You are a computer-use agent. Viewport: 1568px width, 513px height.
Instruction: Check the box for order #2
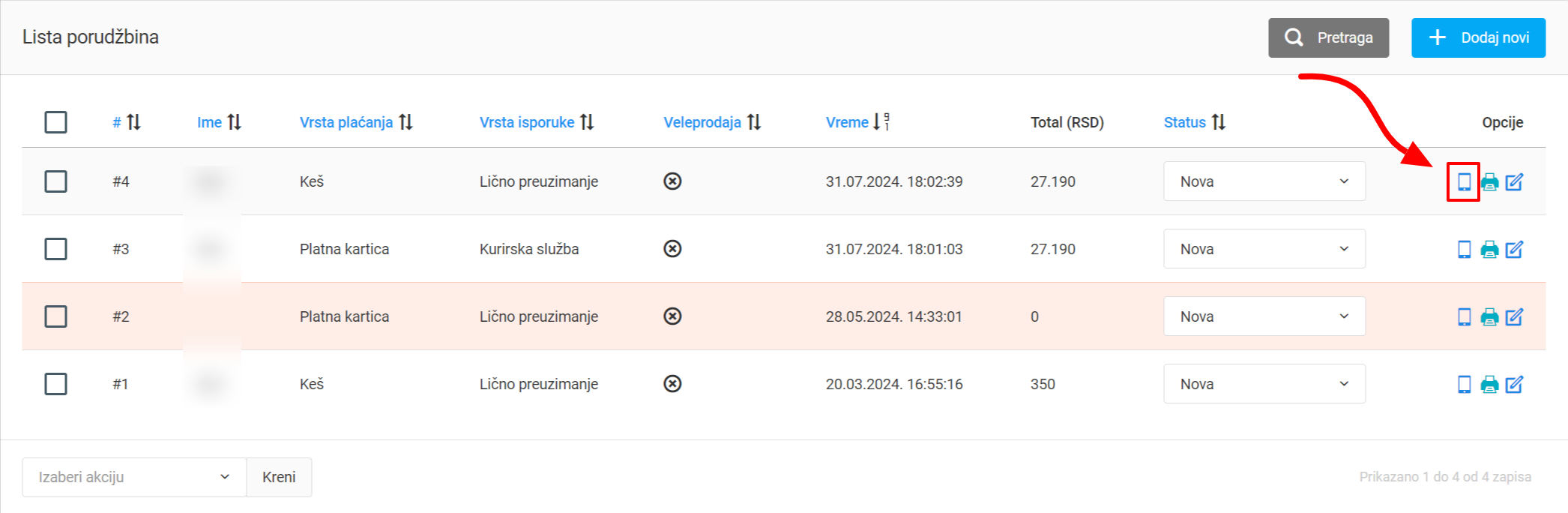55,316
